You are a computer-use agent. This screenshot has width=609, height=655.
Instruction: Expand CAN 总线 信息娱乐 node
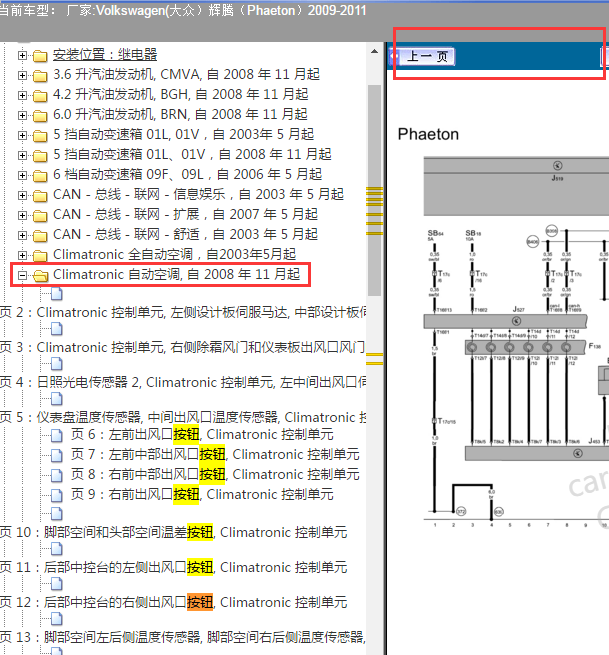point(23,195)
